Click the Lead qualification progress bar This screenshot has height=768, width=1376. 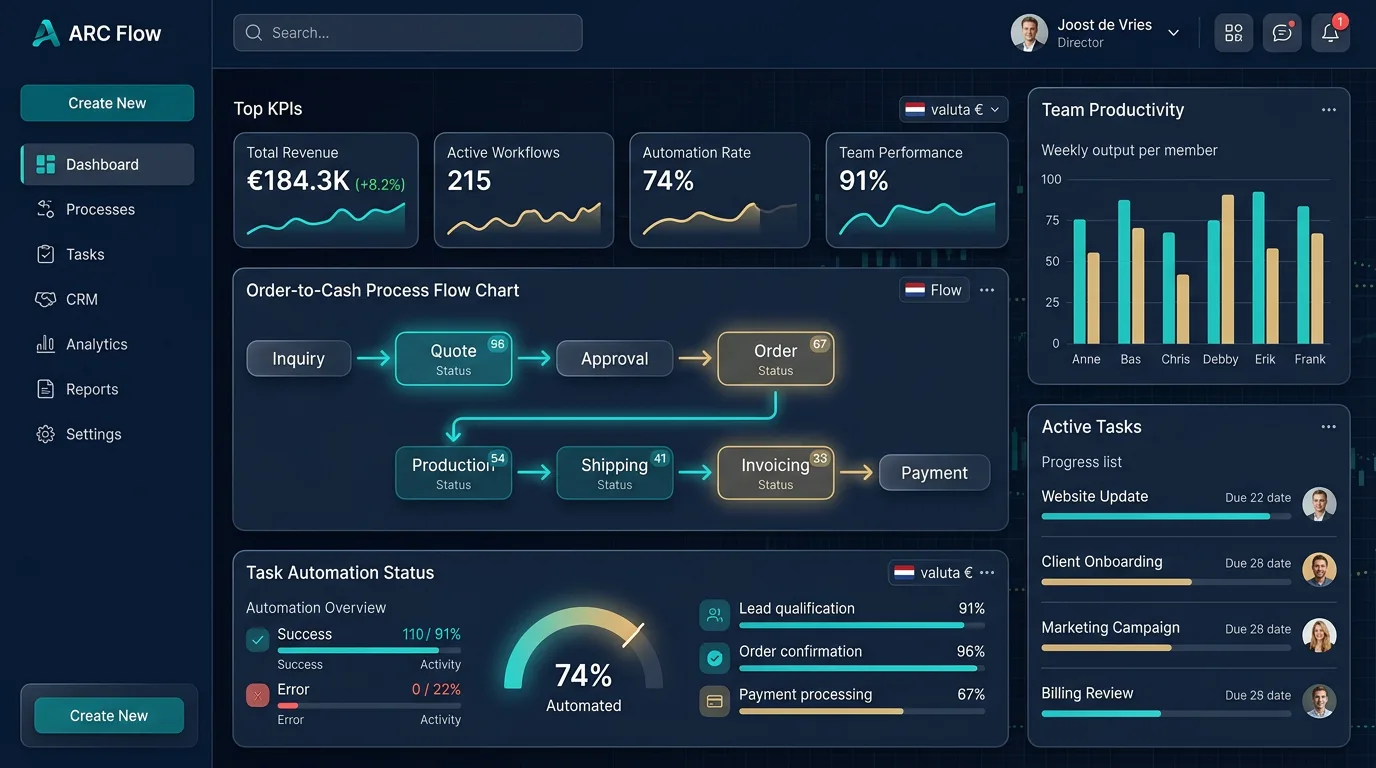862,626
